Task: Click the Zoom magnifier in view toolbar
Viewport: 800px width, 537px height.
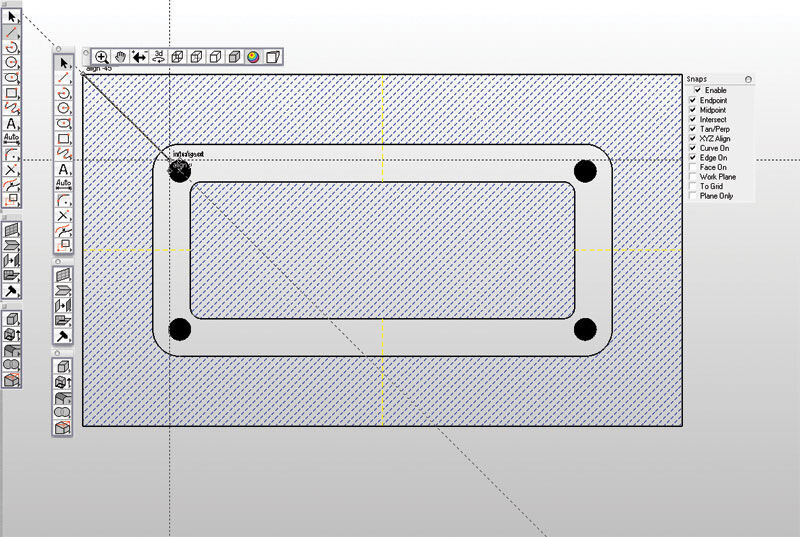Action: coord(102,57)
